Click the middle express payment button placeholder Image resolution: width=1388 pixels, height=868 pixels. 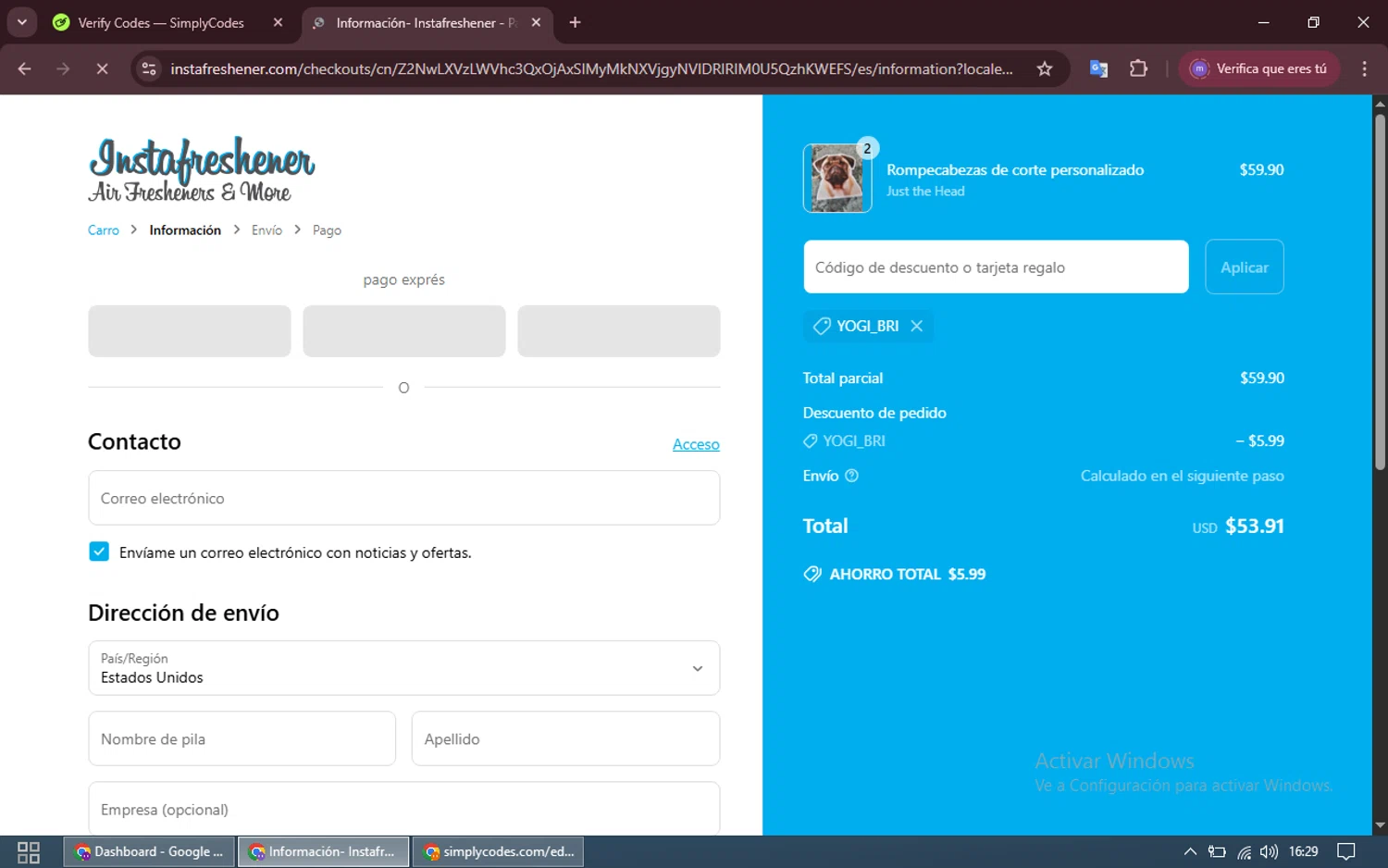pyautogui.click(x=404, y=331)
